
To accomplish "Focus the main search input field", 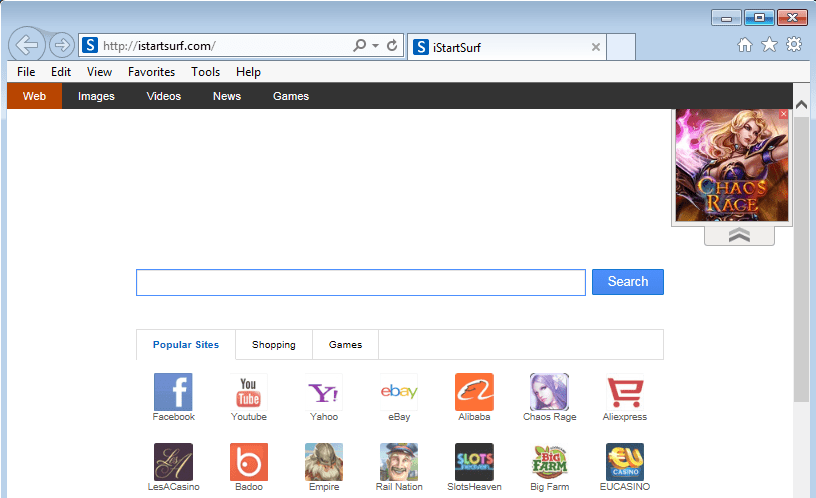I will [x=361, y=282].
